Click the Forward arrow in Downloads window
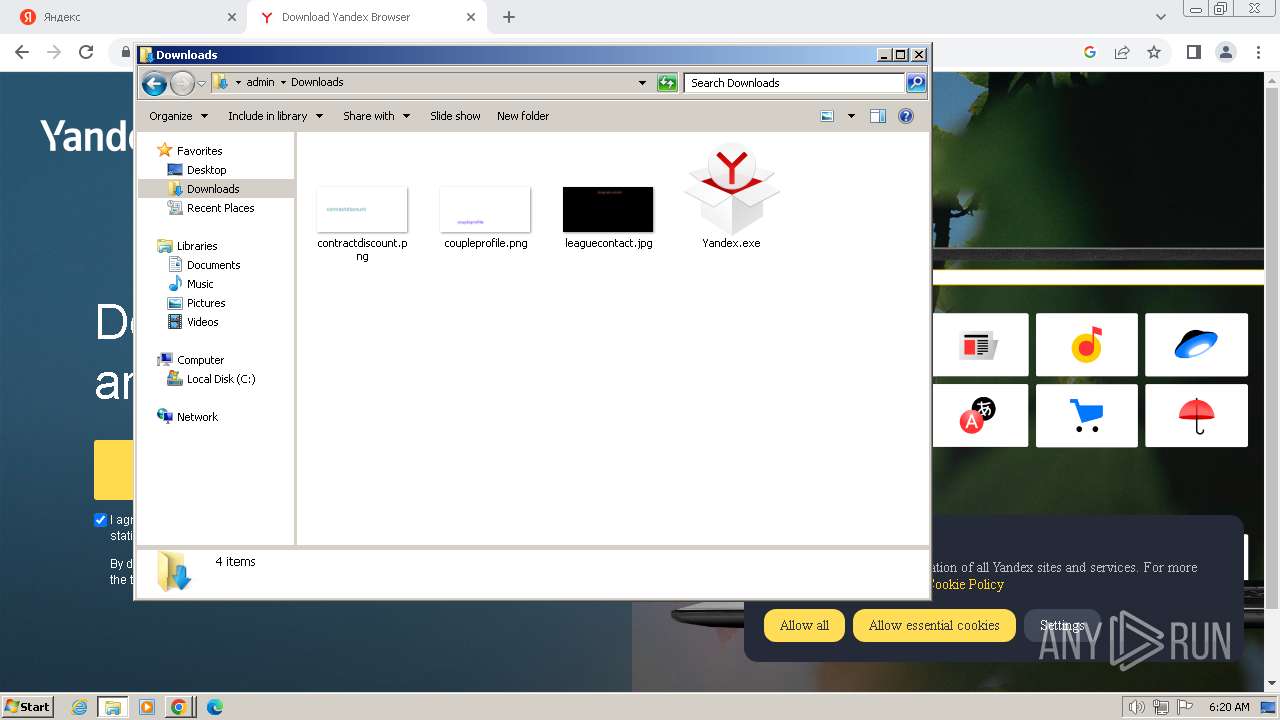The image size is (1280, 720). point(182,83)
